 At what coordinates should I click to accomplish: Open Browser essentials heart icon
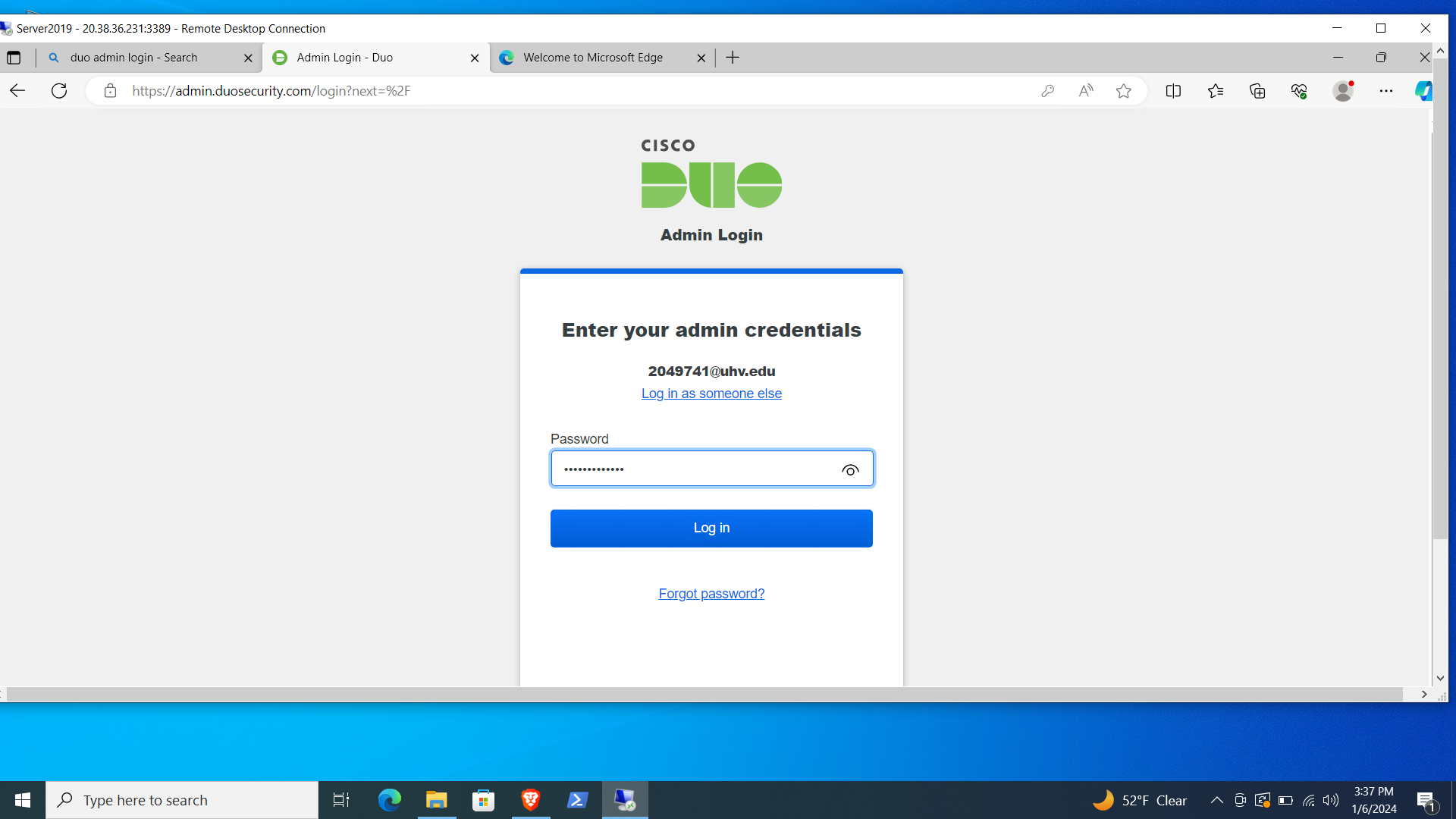point(1299,91)
